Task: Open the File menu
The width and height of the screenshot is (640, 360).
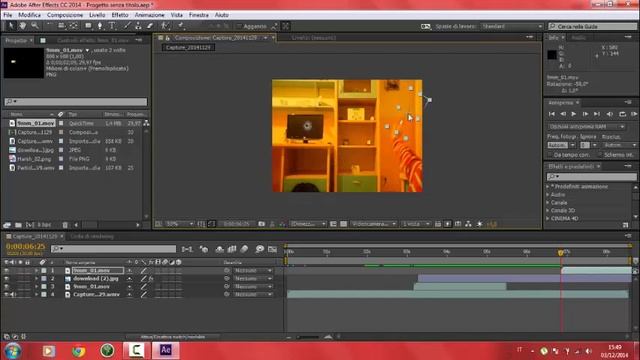Action: pos(7,15)
